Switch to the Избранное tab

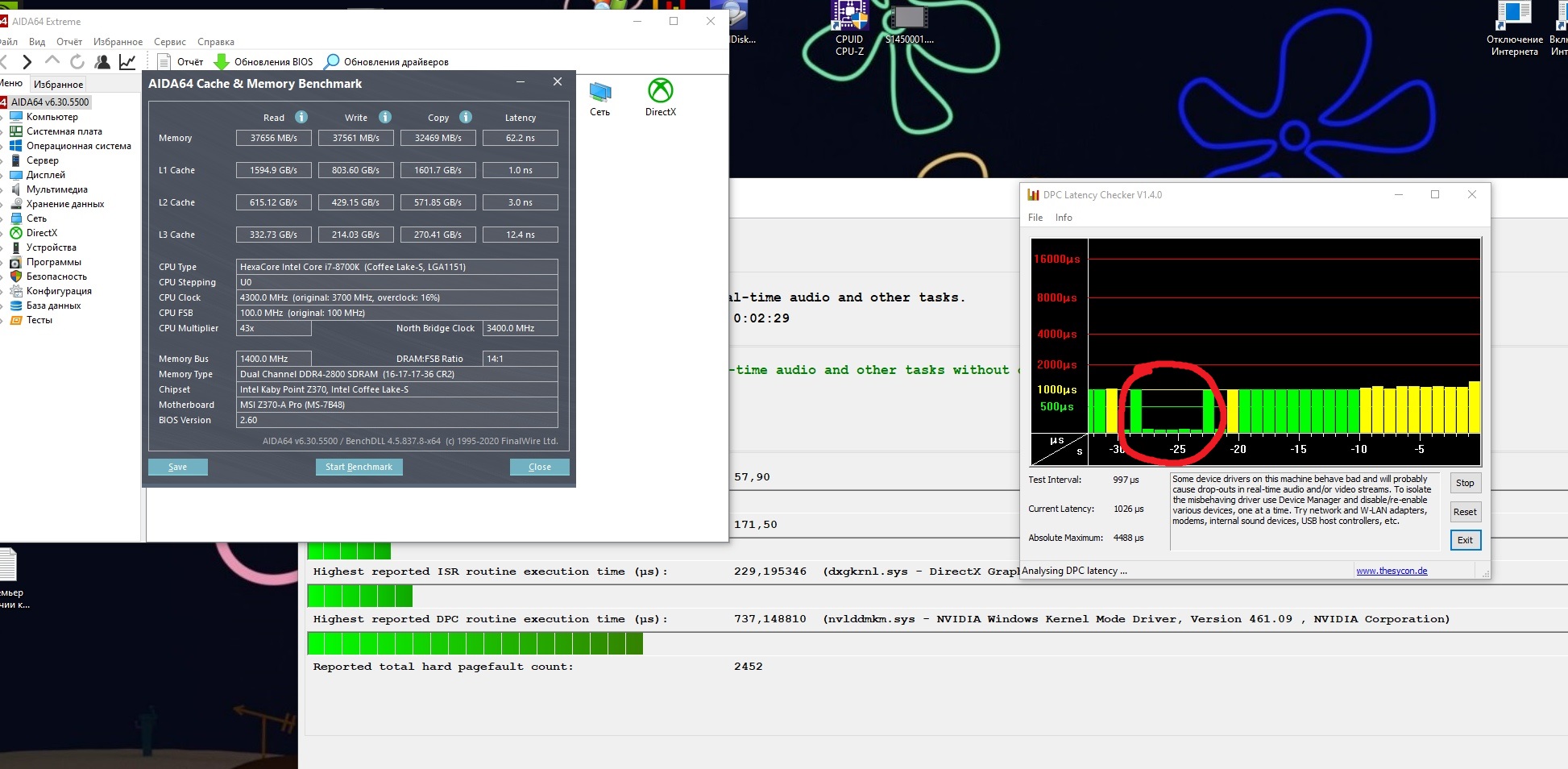58,84
